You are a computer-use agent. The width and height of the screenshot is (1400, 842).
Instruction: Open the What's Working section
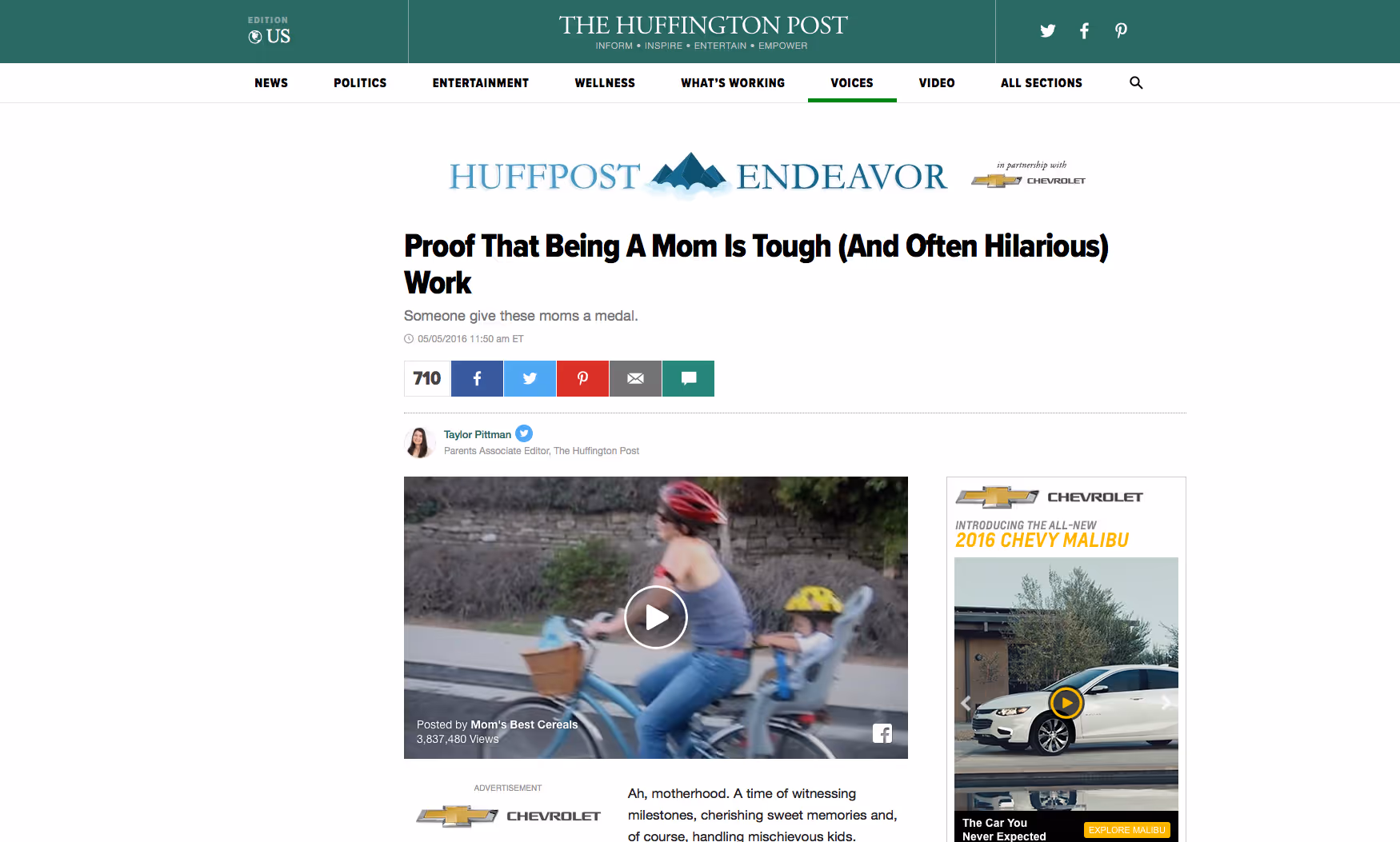733,83
